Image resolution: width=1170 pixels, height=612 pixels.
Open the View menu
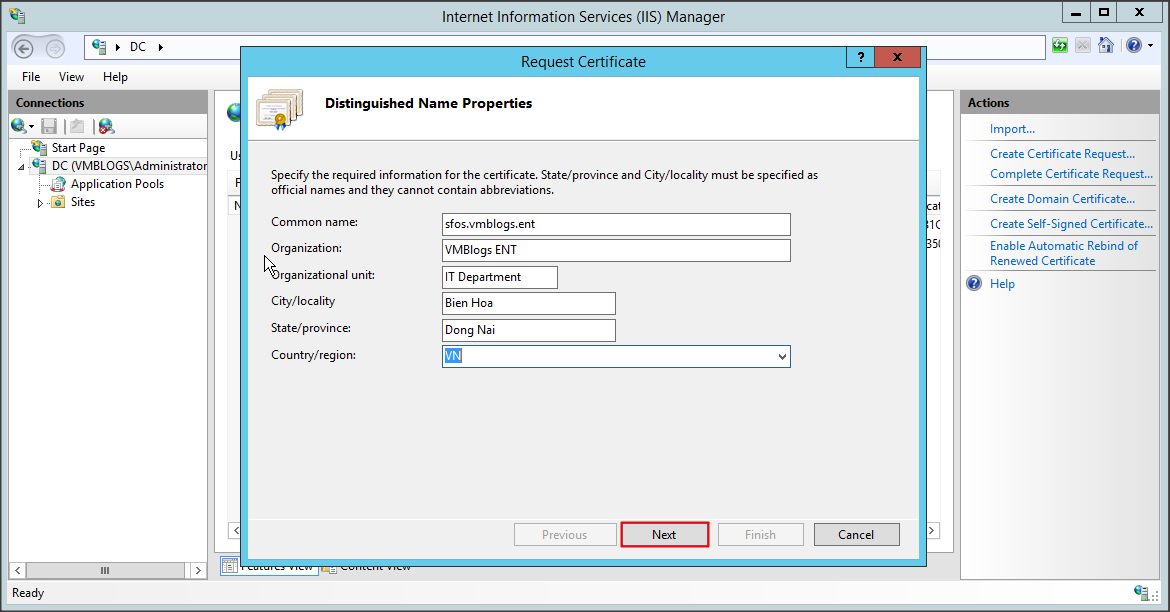pos(71,77)
